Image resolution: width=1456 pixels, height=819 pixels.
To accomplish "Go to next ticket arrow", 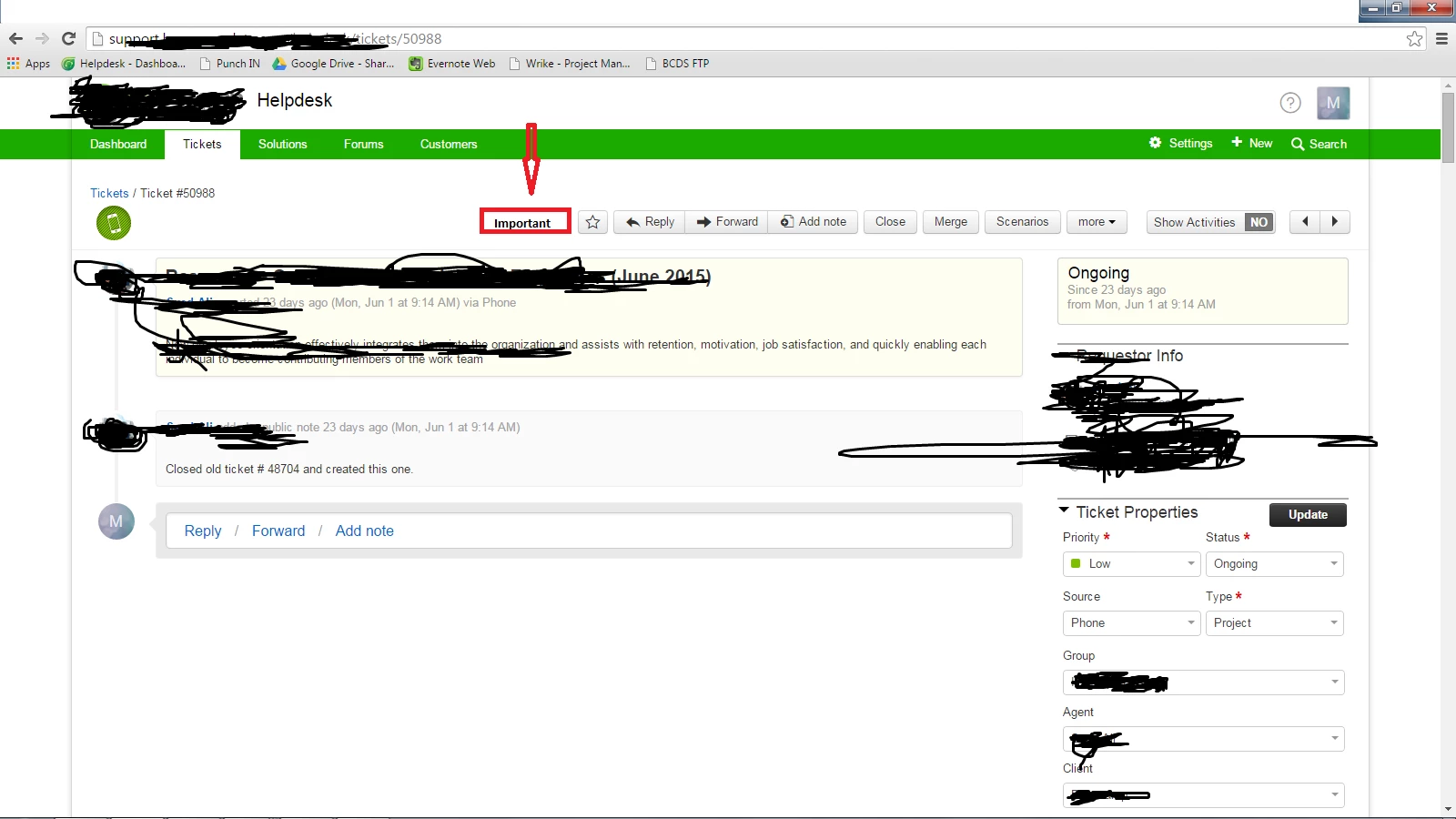I will tap(1335, 222).
